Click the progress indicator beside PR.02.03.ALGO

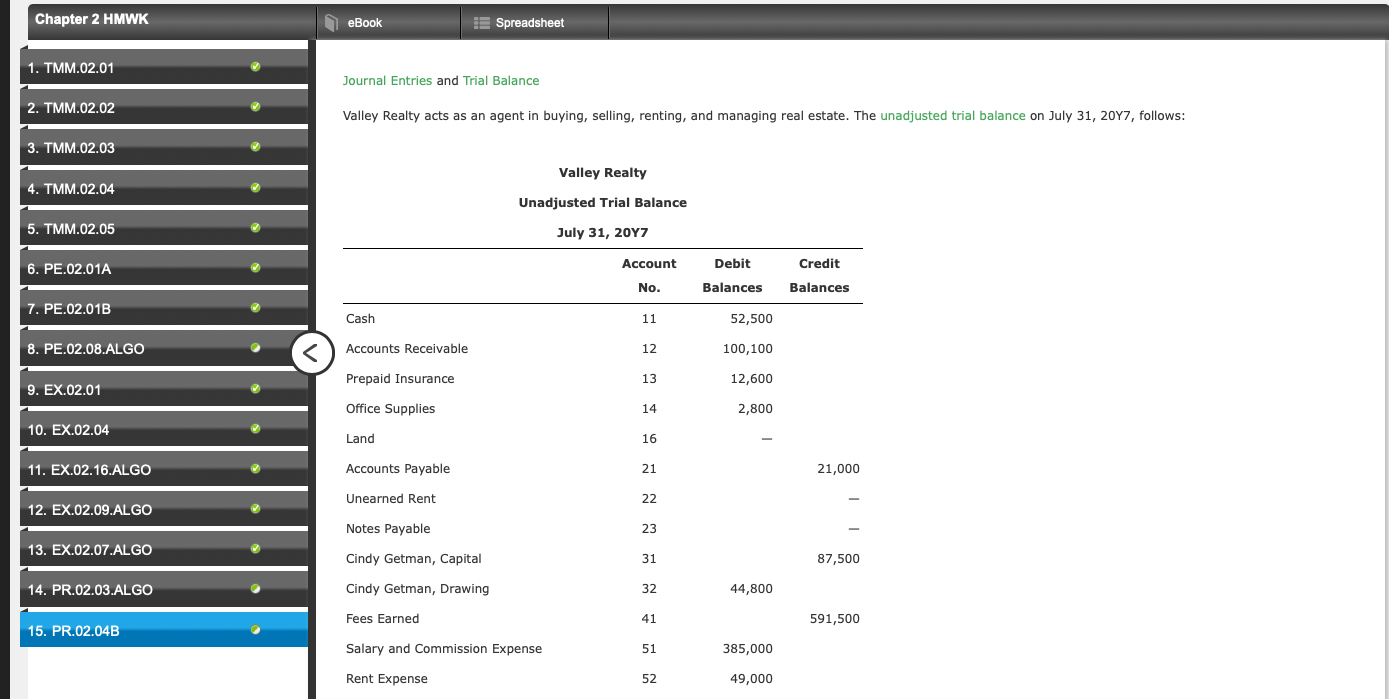tap(256, 590)
